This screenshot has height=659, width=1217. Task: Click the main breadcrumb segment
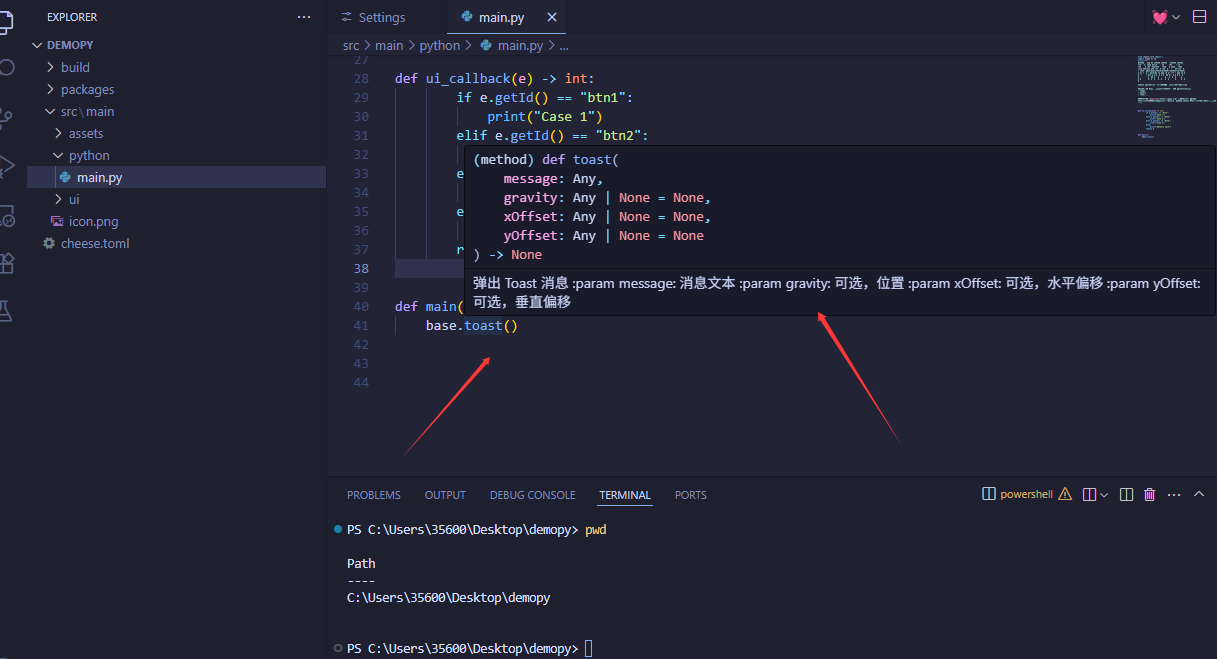coord(389,45)
